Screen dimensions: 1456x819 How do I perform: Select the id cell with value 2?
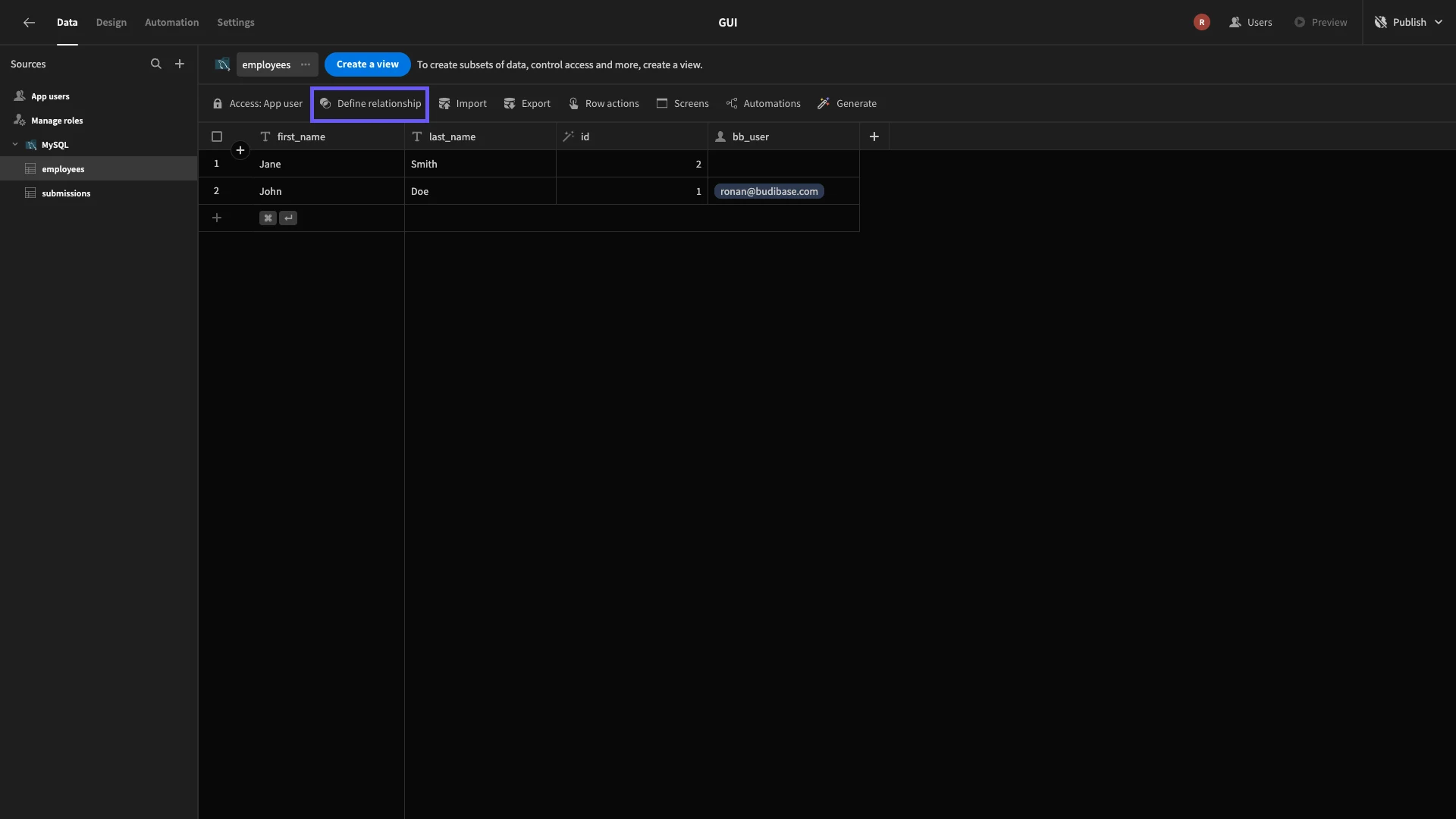[x=632, y=164]
